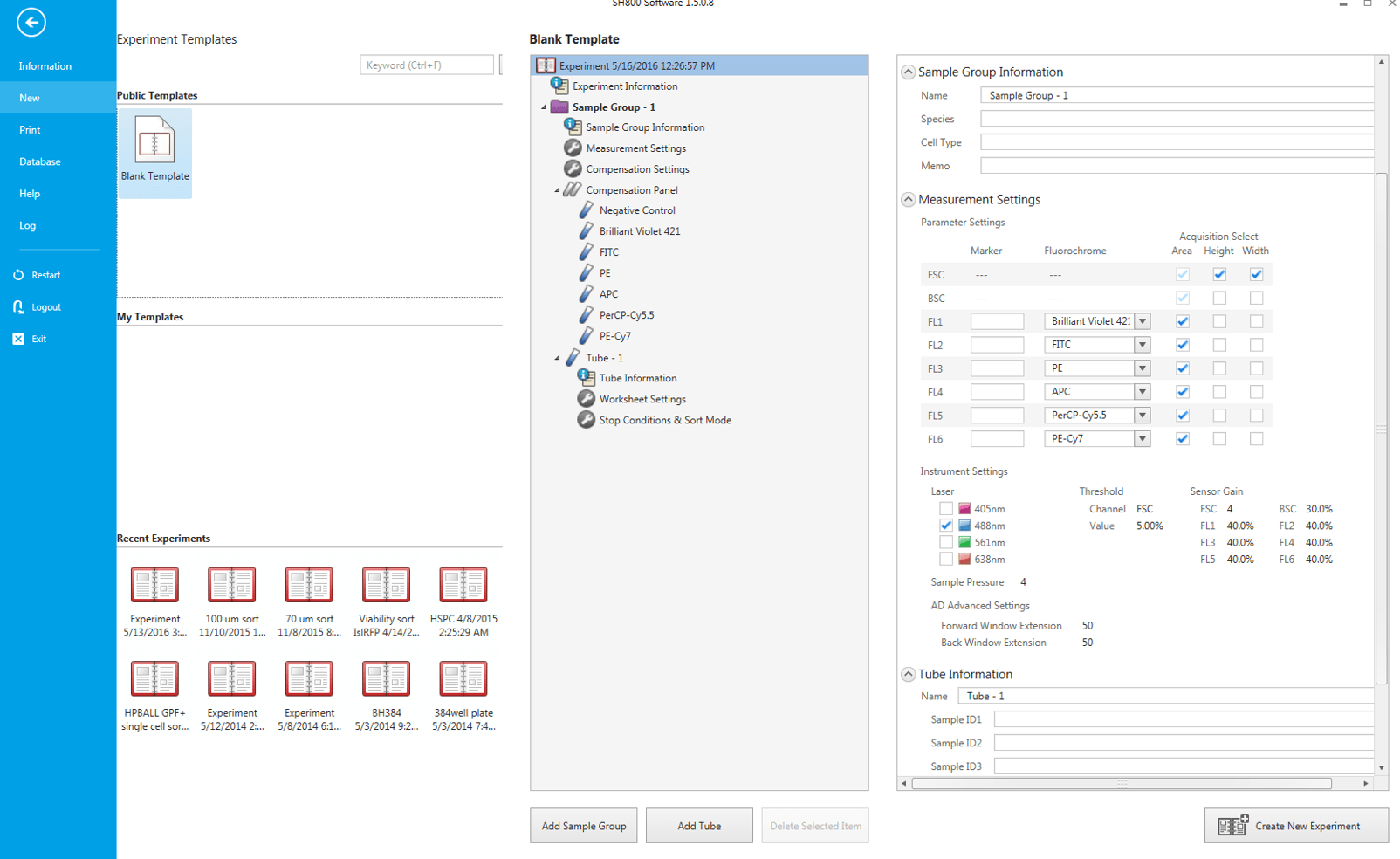This screenshot has width=1400, height=859.
Task: Click the Measurement Settings wrench icon
Action: pyautogui.click(x=573, y=148)
